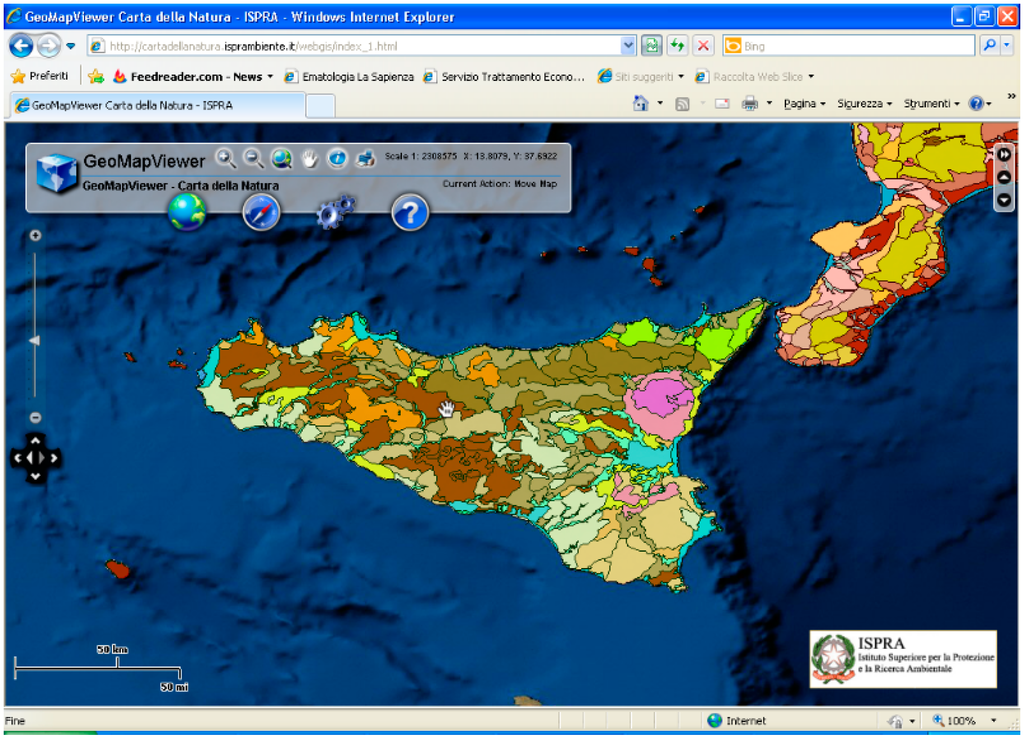Pan the map up with arrow pad
The width and height of the screenshot is (1024, 739).
35,440
